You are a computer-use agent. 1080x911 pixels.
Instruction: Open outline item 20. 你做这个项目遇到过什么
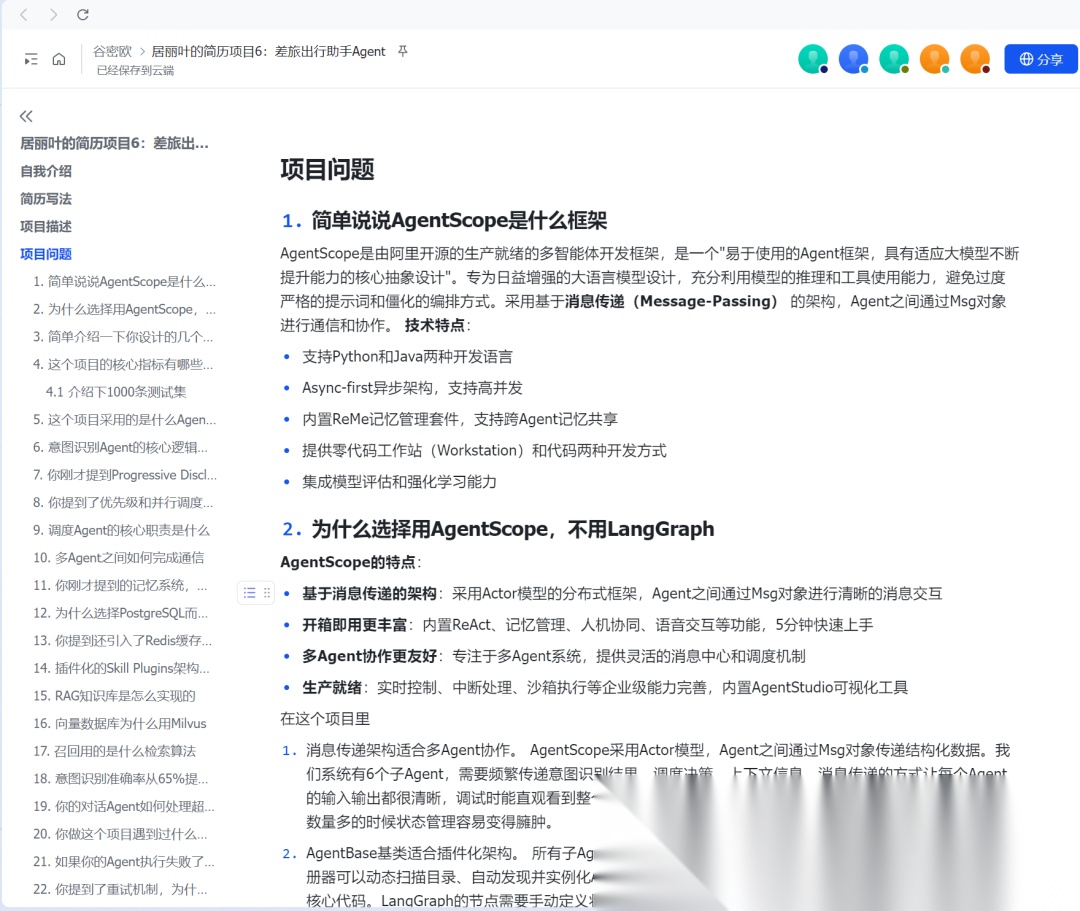pyautogui.click(x=120, y=834)
